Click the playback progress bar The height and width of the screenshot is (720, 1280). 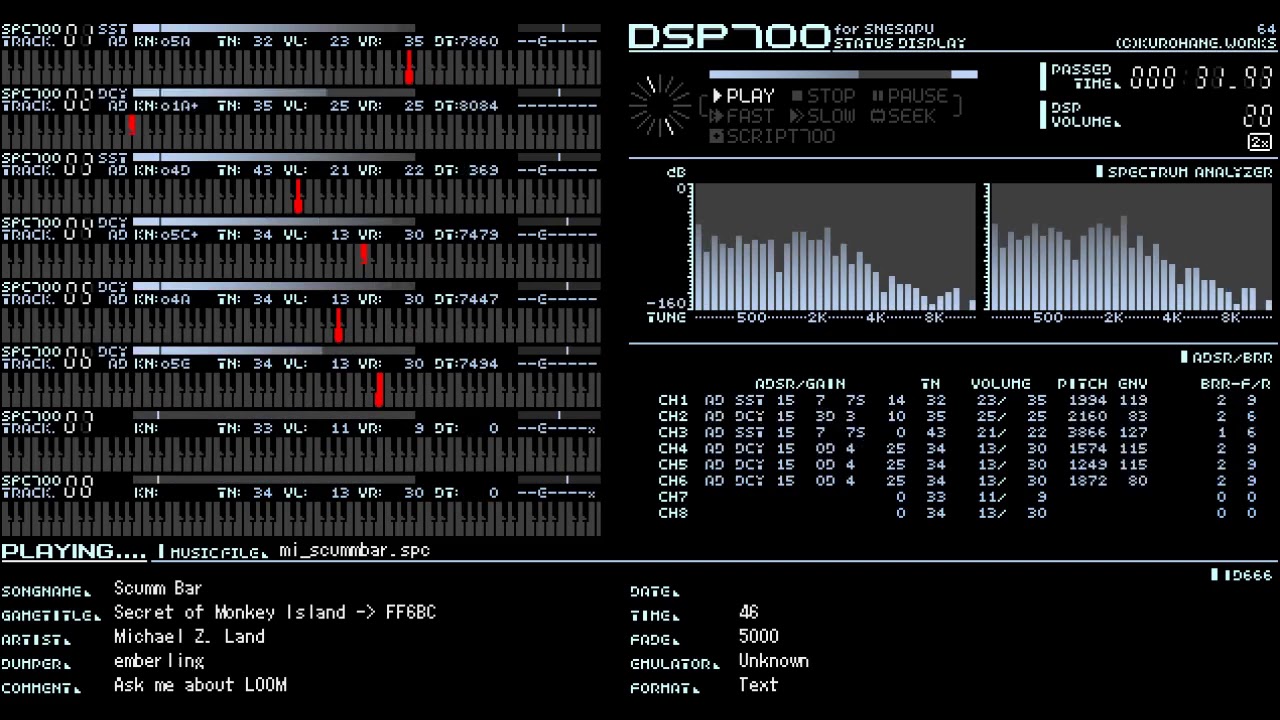[843, 74]
